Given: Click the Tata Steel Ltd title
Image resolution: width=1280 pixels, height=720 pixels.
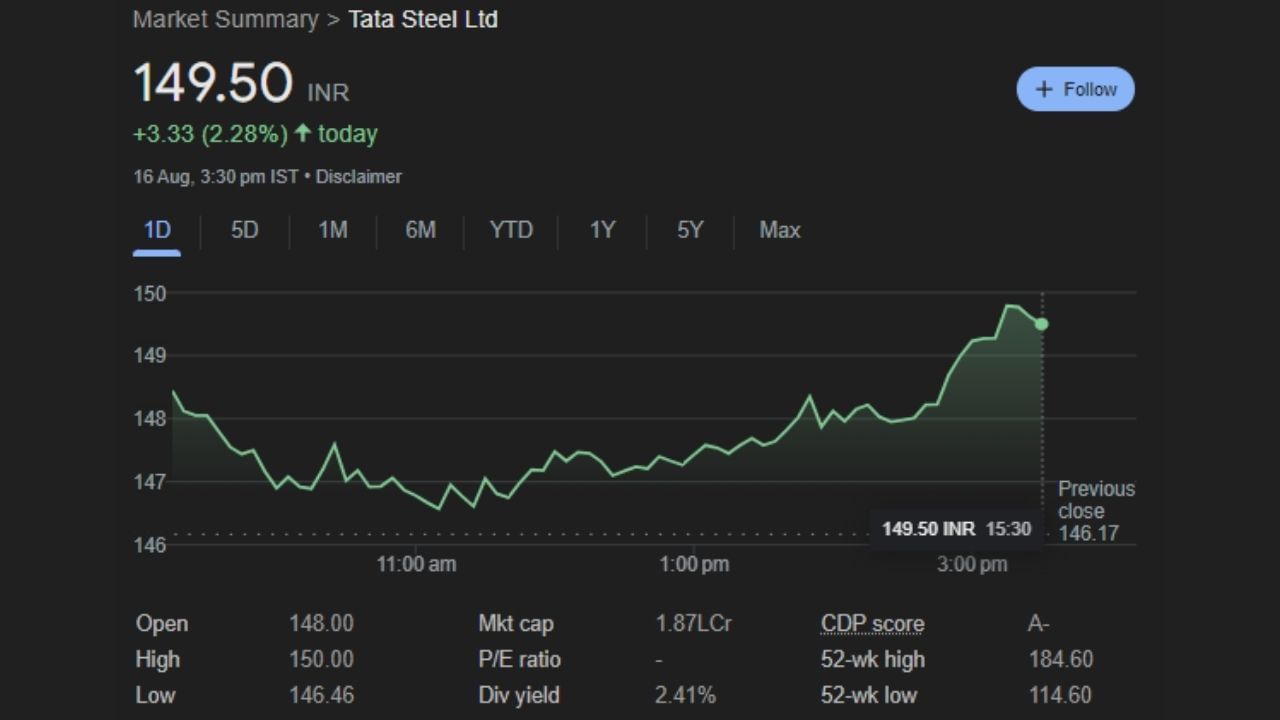Looking at the screenshot, I should tap(423, 19).
